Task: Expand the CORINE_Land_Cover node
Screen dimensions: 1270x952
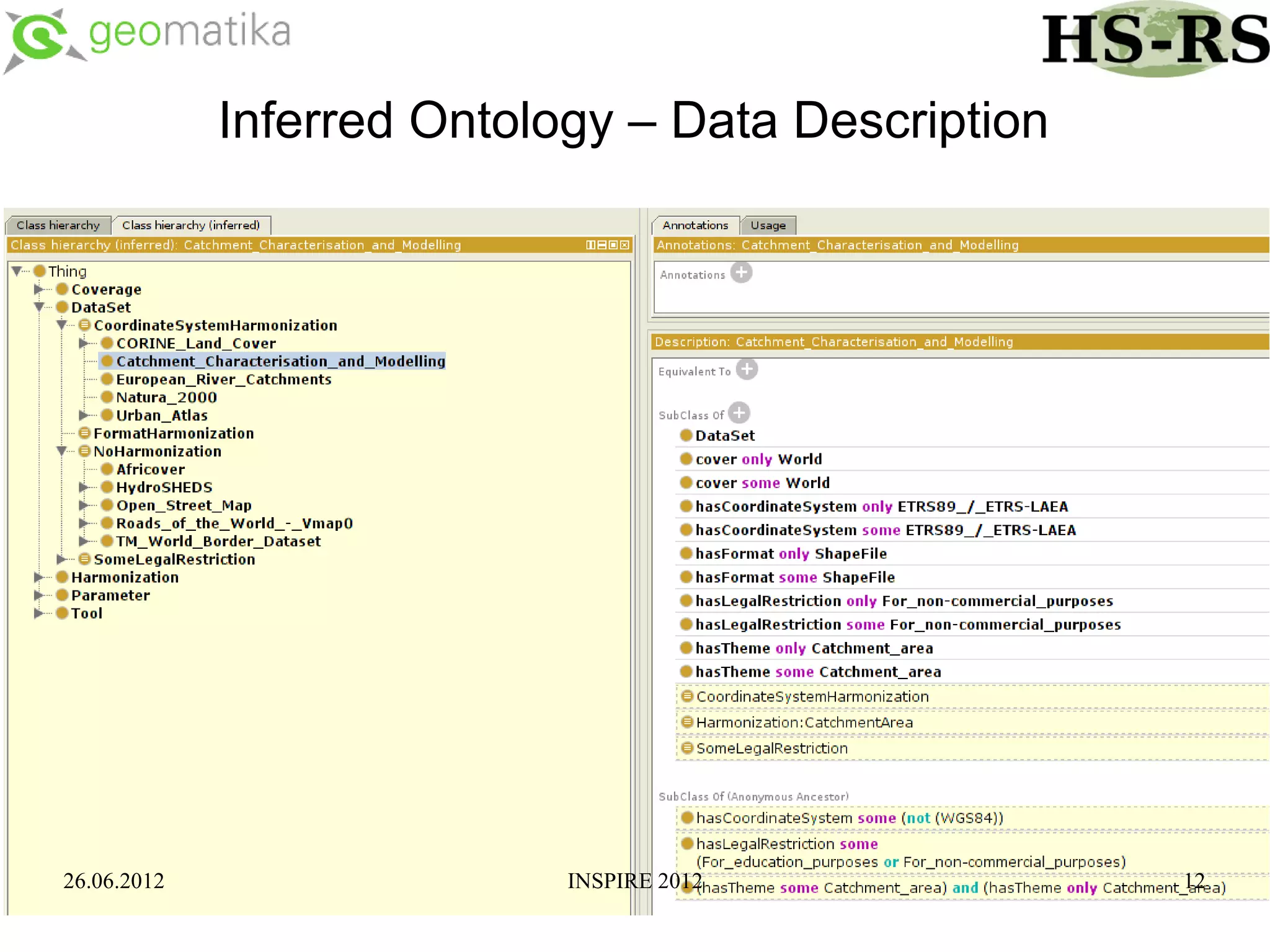Action: (x=84, y=343)
